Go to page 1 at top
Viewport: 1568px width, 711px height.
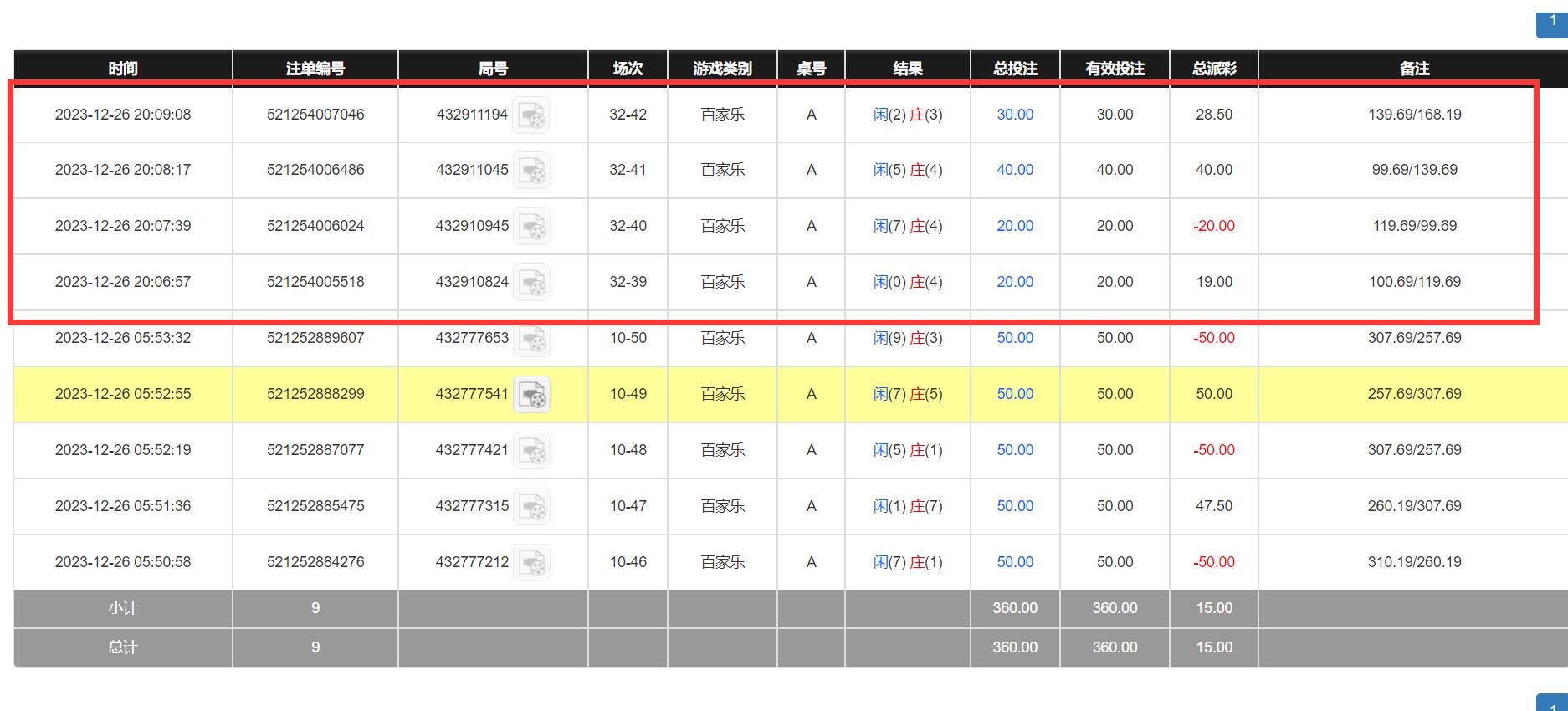click(1553, 22)
